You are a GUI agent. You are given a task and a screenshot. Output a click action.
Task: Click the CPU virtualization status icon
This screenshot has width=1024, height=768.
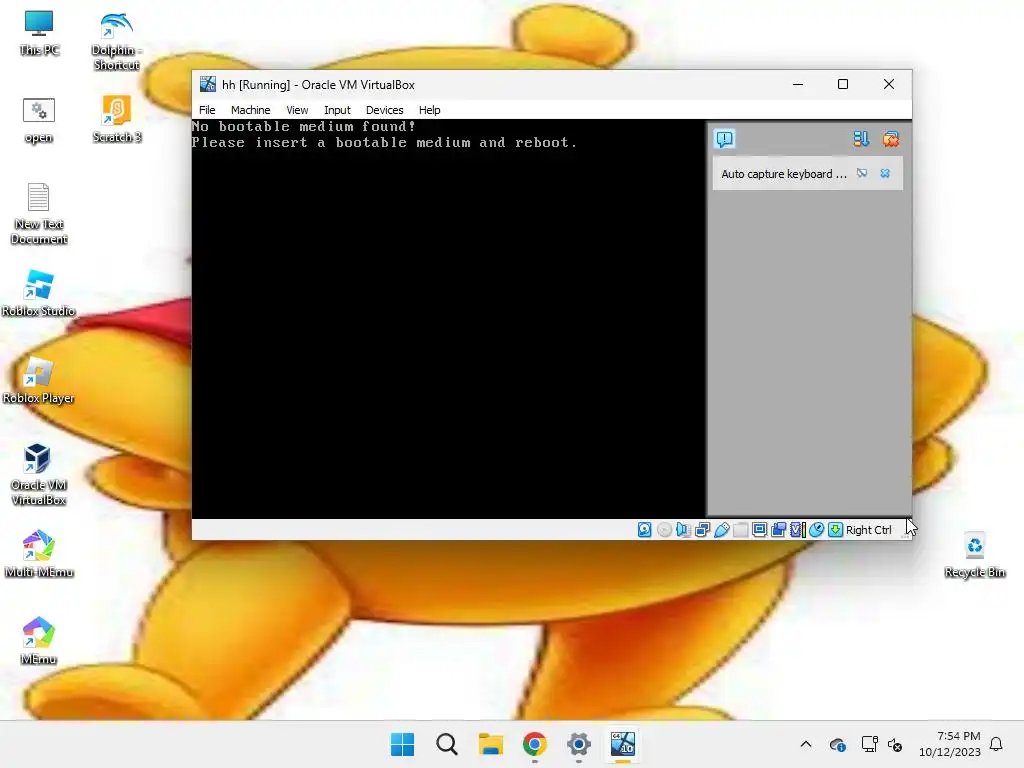pos(797,530)
